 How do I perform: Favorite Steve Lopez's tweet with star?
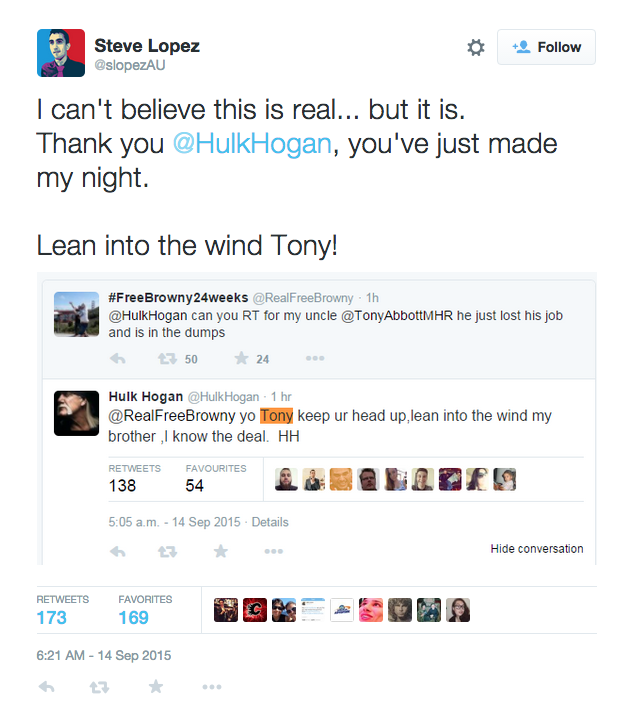[x=156, y=687]
